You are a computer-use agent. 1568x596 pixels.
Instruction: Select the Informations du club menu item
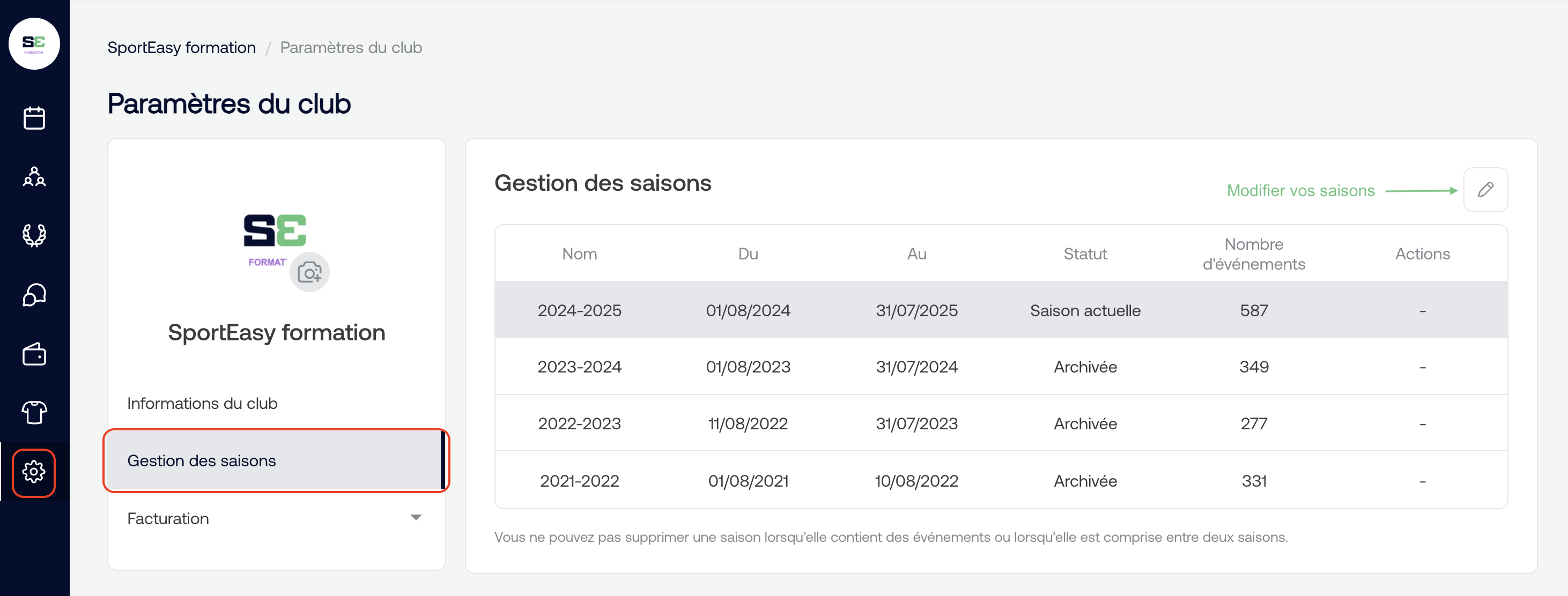click(202, 403)
